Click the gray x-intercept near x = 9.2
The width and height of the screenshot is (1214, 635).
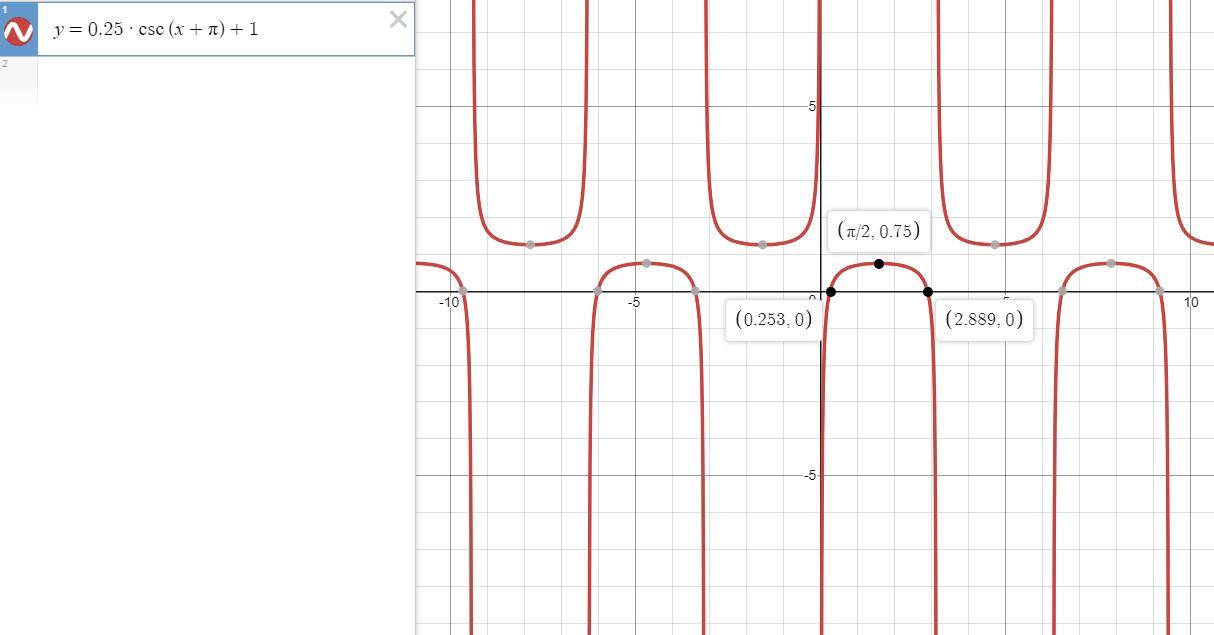coord(1160,292)
